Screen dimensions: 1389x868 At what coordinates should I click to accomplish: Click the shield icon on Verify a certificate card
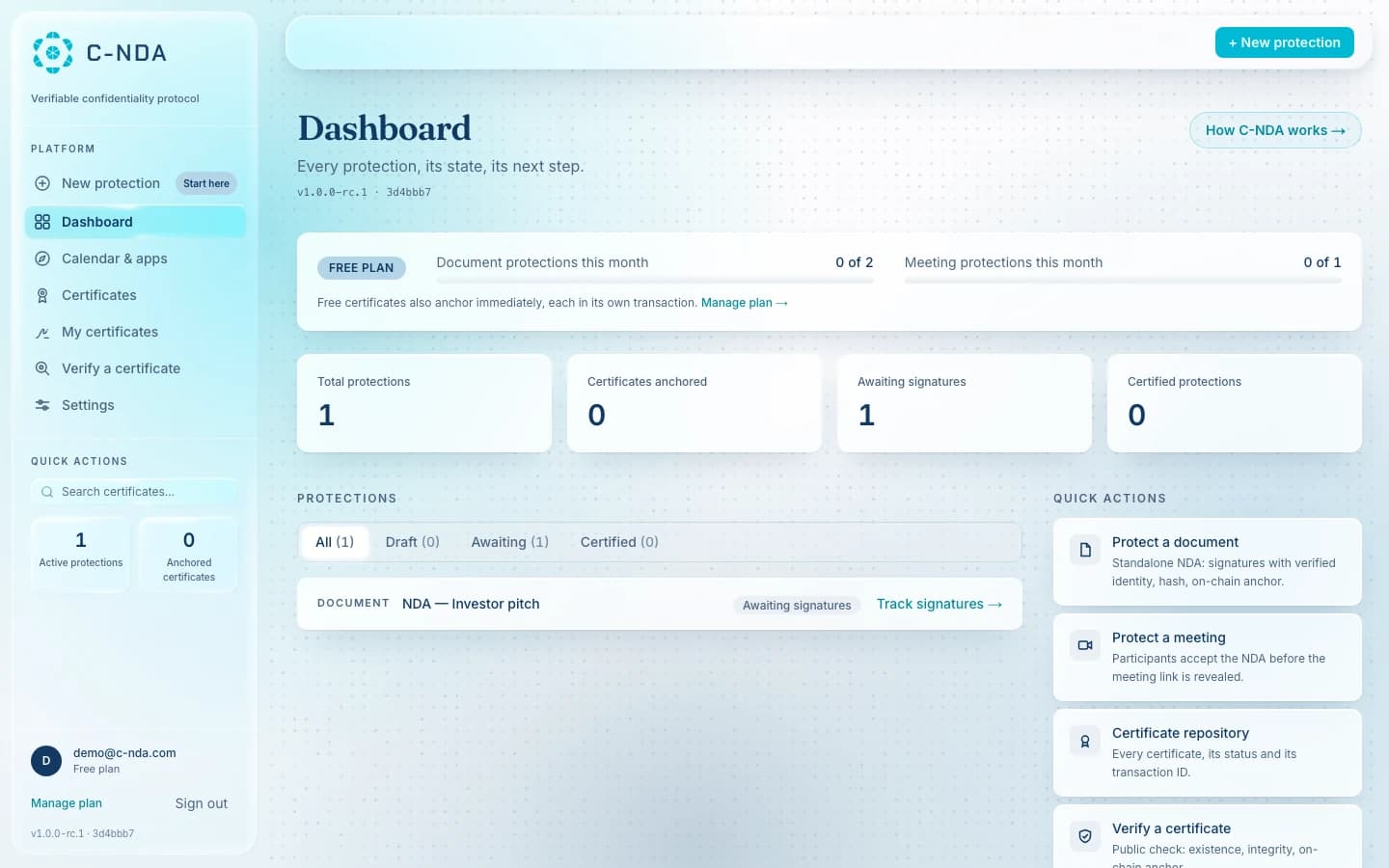tap(1085, 836)
